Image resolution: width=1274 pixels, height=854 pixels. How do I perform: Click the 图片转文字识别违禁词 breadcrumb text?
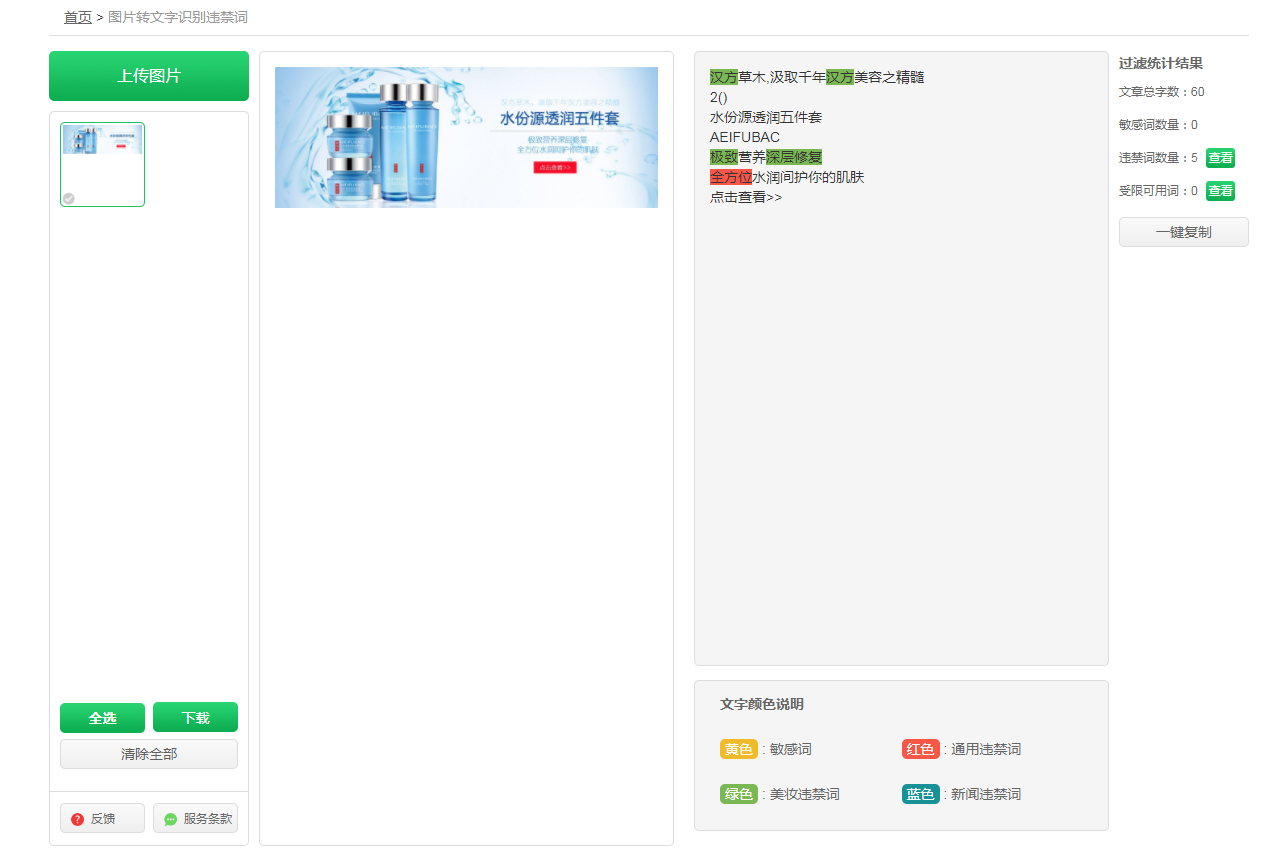177,17
